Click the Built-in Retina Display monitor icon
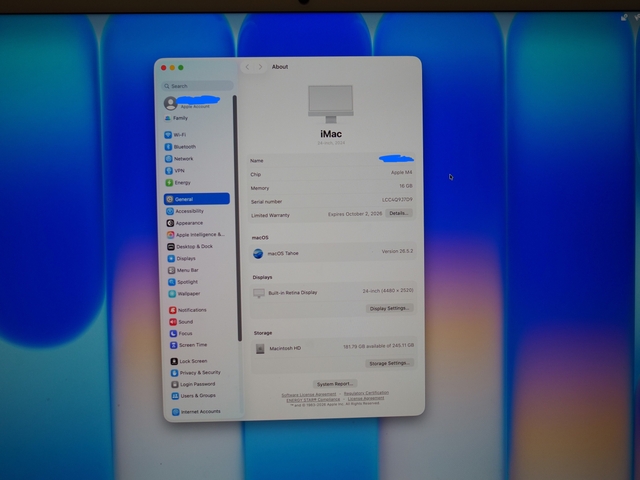The height and width of the screenshot is (480, 640). pyautogui.click(x=259, y=293)
